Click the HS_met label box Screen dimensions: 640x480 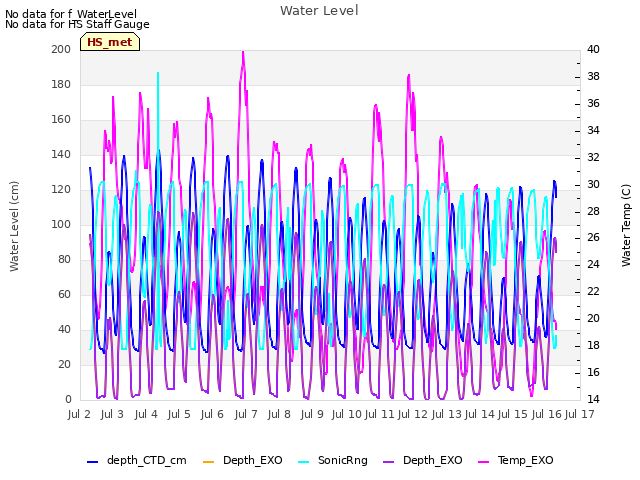110,42
